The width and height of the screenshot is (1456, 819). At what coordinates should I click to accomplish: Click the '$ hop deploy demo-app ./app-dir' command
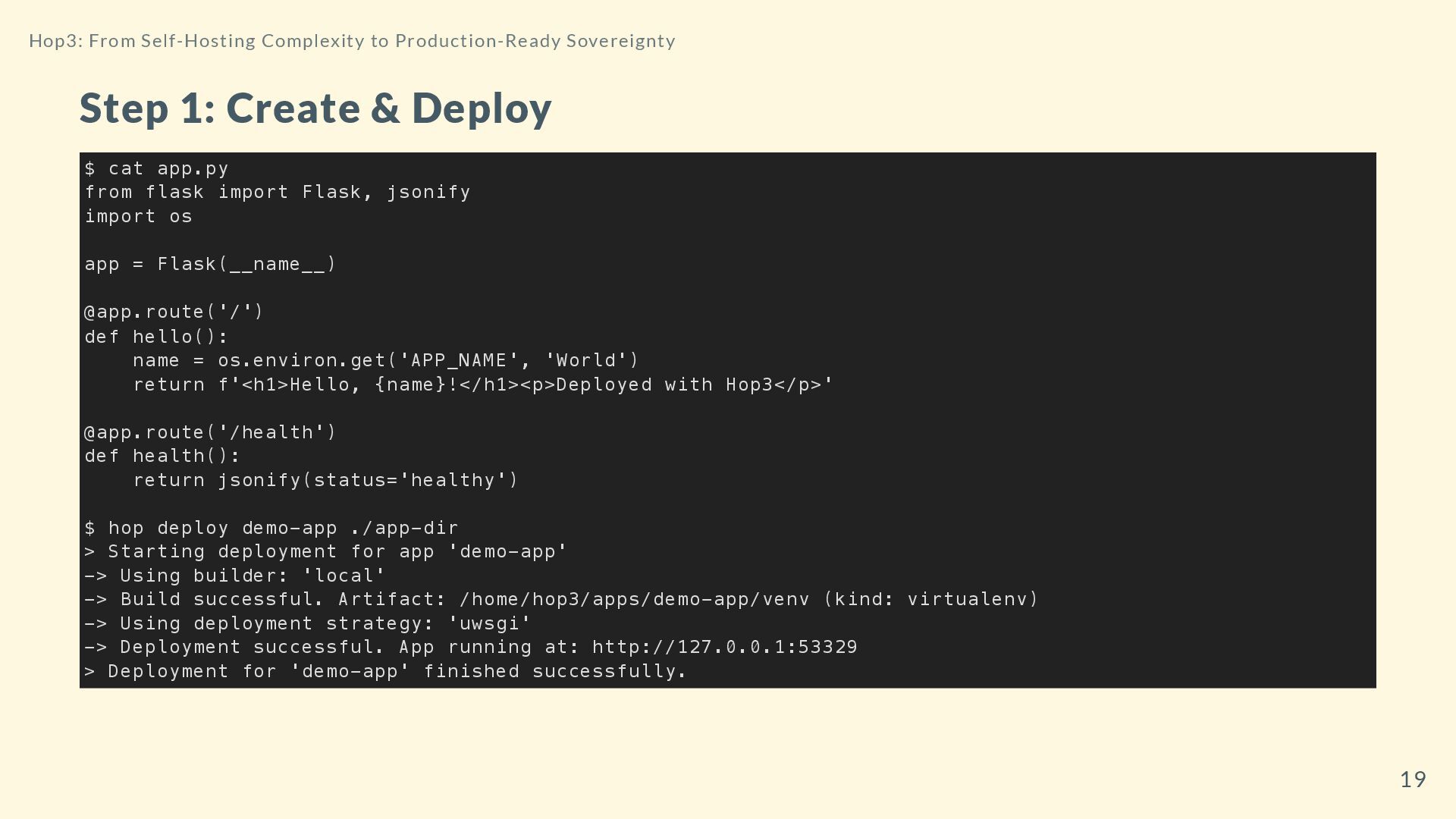click(x=271, y=529)
